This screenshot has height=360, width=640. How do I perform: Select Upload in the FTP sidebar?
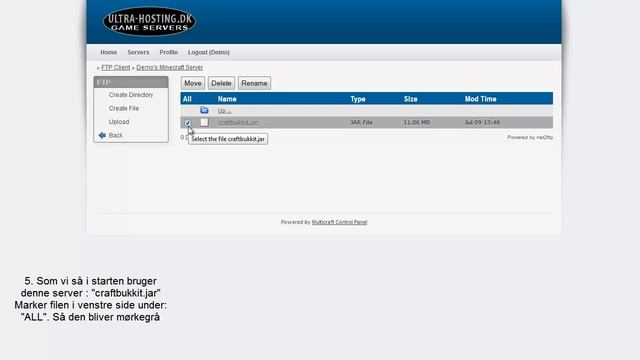[119, 122]
